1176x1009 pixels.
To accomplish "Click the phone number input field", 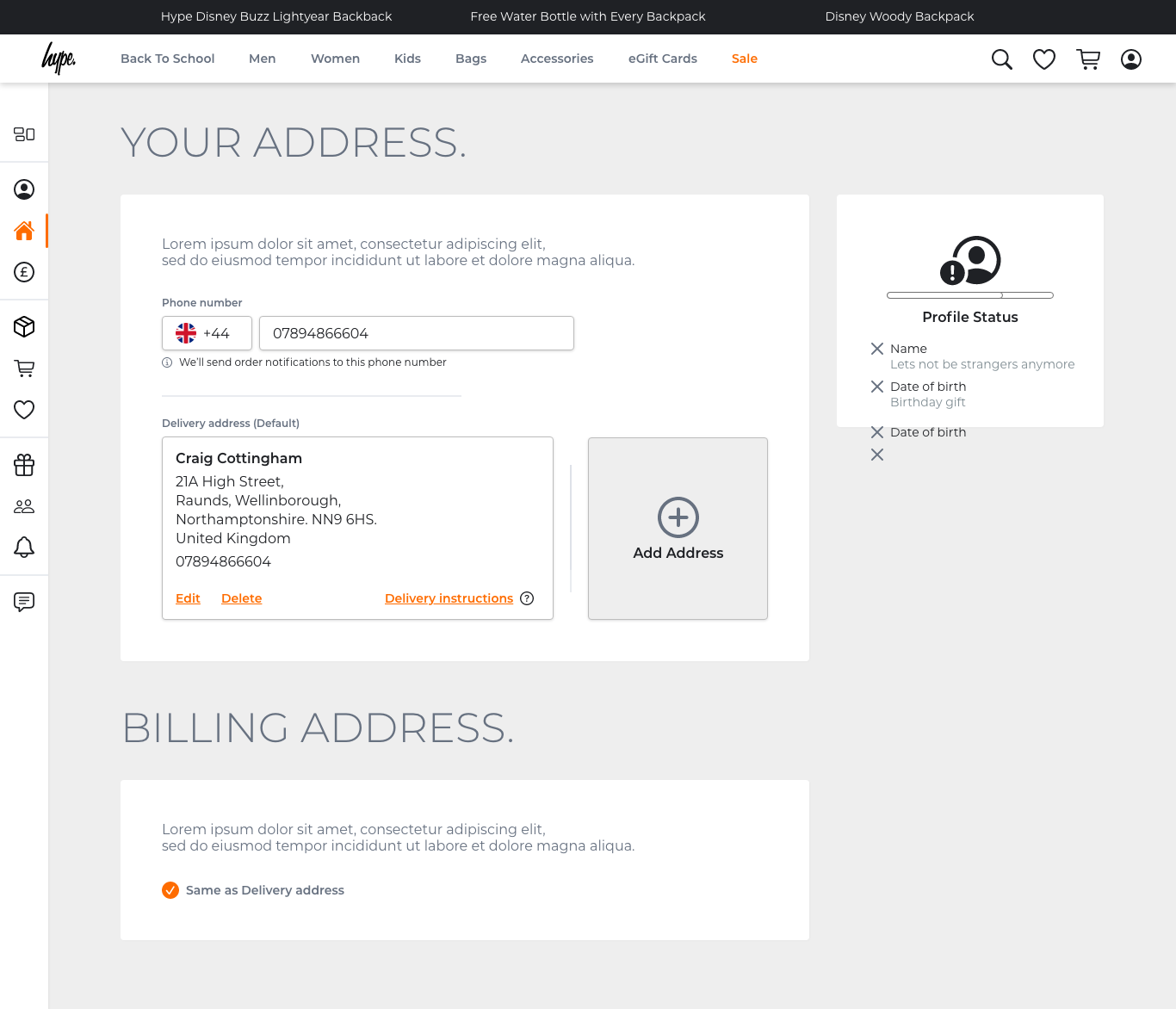I will click(416, 333).
